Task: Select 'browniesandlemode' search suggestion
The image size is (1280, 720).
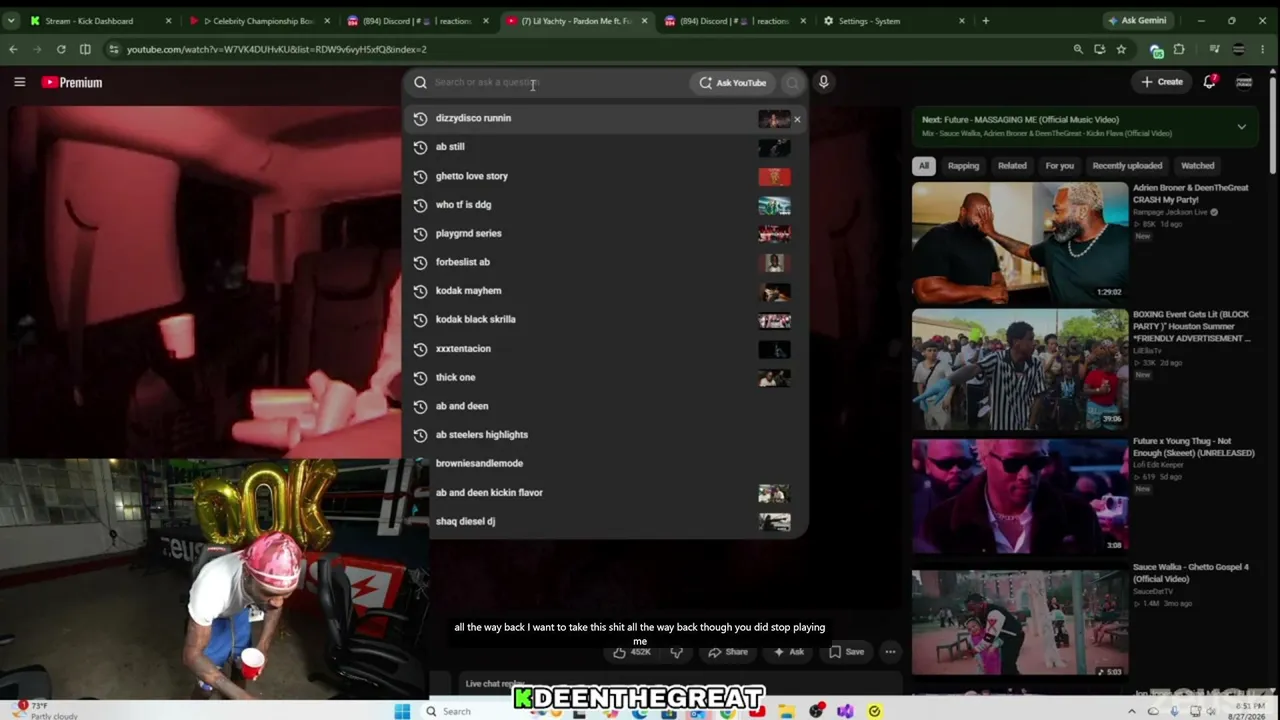Action: [606, 464]
